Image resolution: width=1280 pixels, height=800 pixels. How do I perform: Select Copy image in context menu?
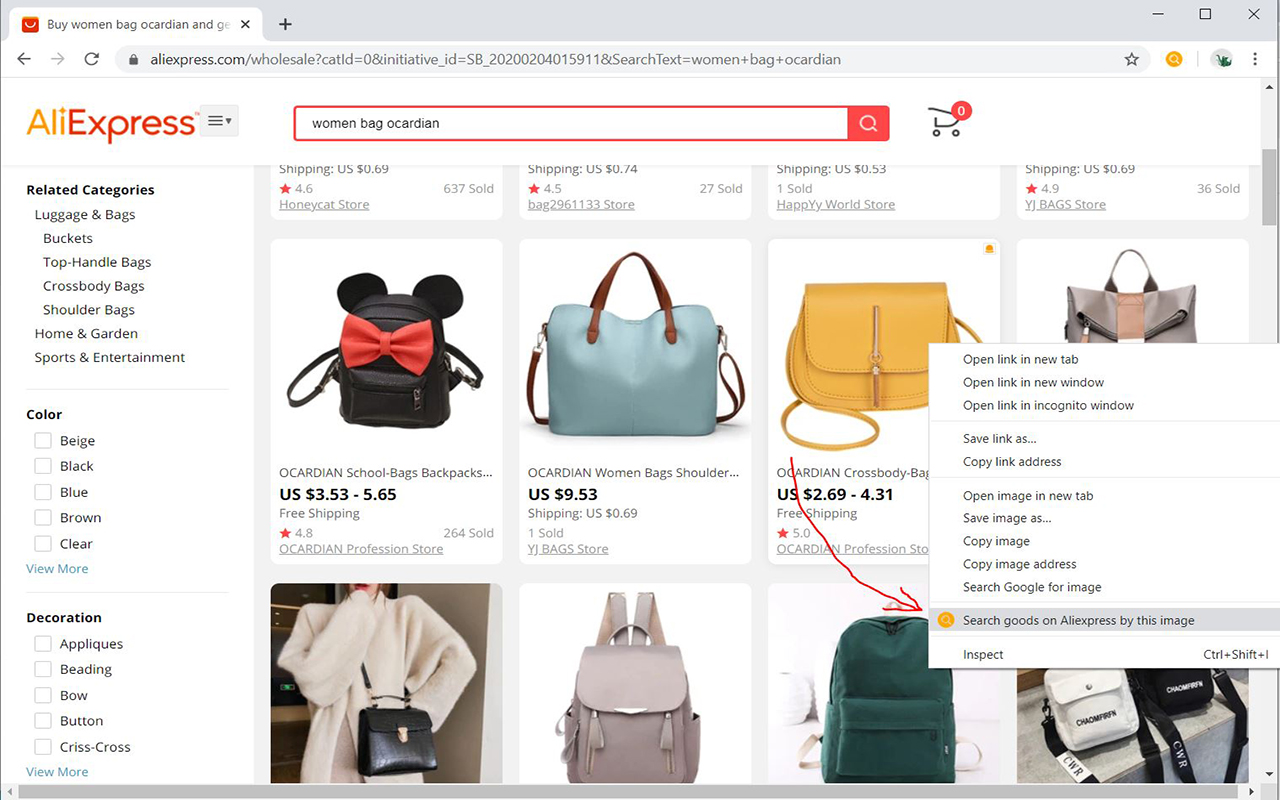[x=1104, y=541]
